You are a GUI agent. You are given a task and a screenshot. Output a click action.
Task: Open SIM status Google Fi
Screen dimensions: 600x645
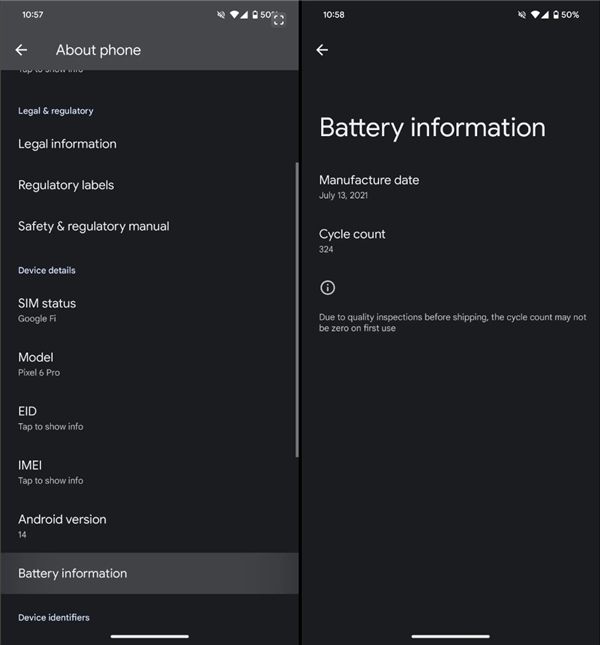(x=149, y=310)
